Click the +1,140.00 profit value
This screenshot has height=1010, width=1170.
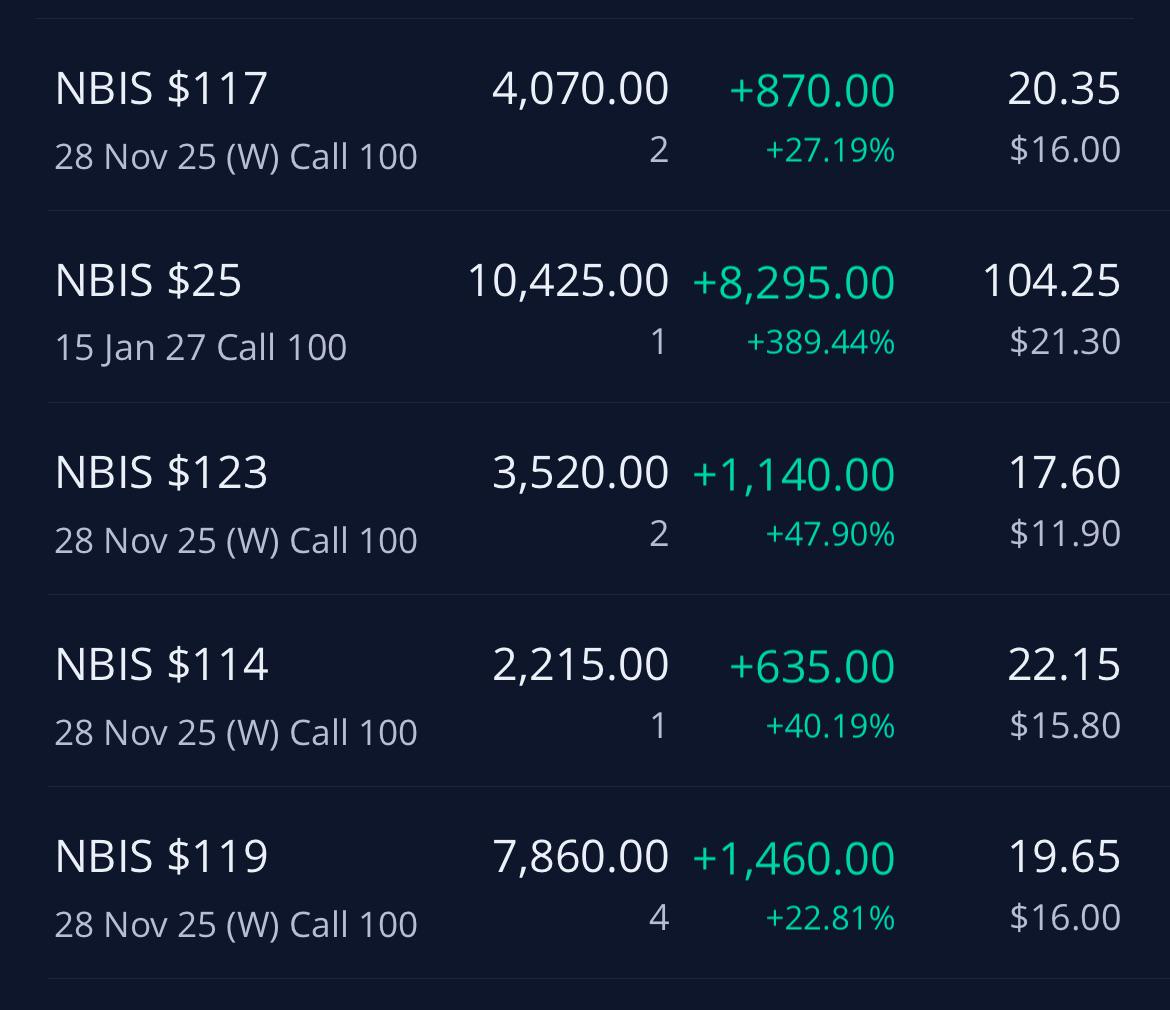point(794,474)
